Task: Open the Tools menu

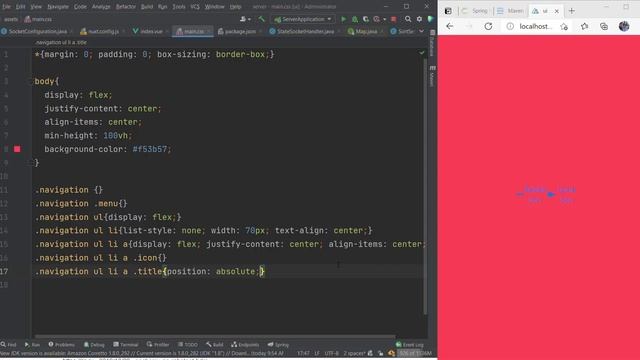Action: (179, 7)
